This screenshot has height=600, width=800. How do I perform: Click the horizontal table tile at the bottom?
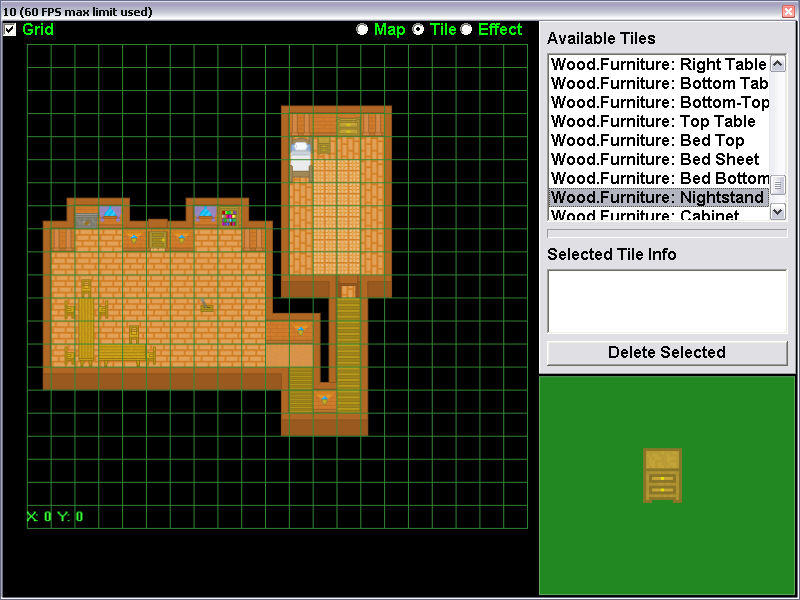[x=122, y=354]
